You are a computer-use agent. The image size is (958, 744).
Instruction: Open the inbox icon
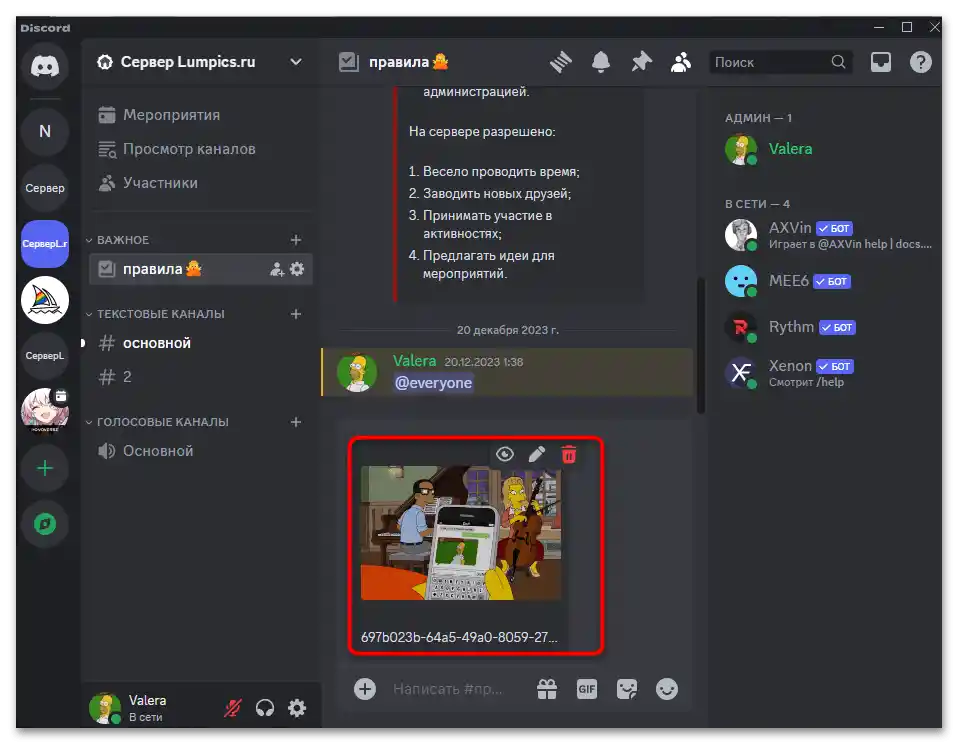[880, 62]
